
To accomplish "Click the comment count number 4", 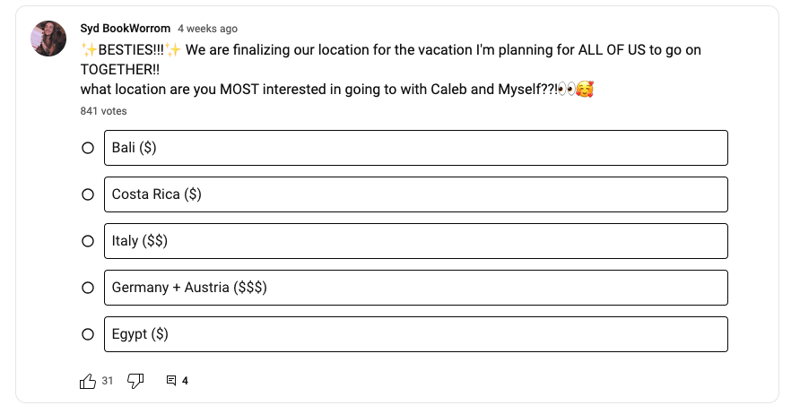I will (x=185, y=381).
